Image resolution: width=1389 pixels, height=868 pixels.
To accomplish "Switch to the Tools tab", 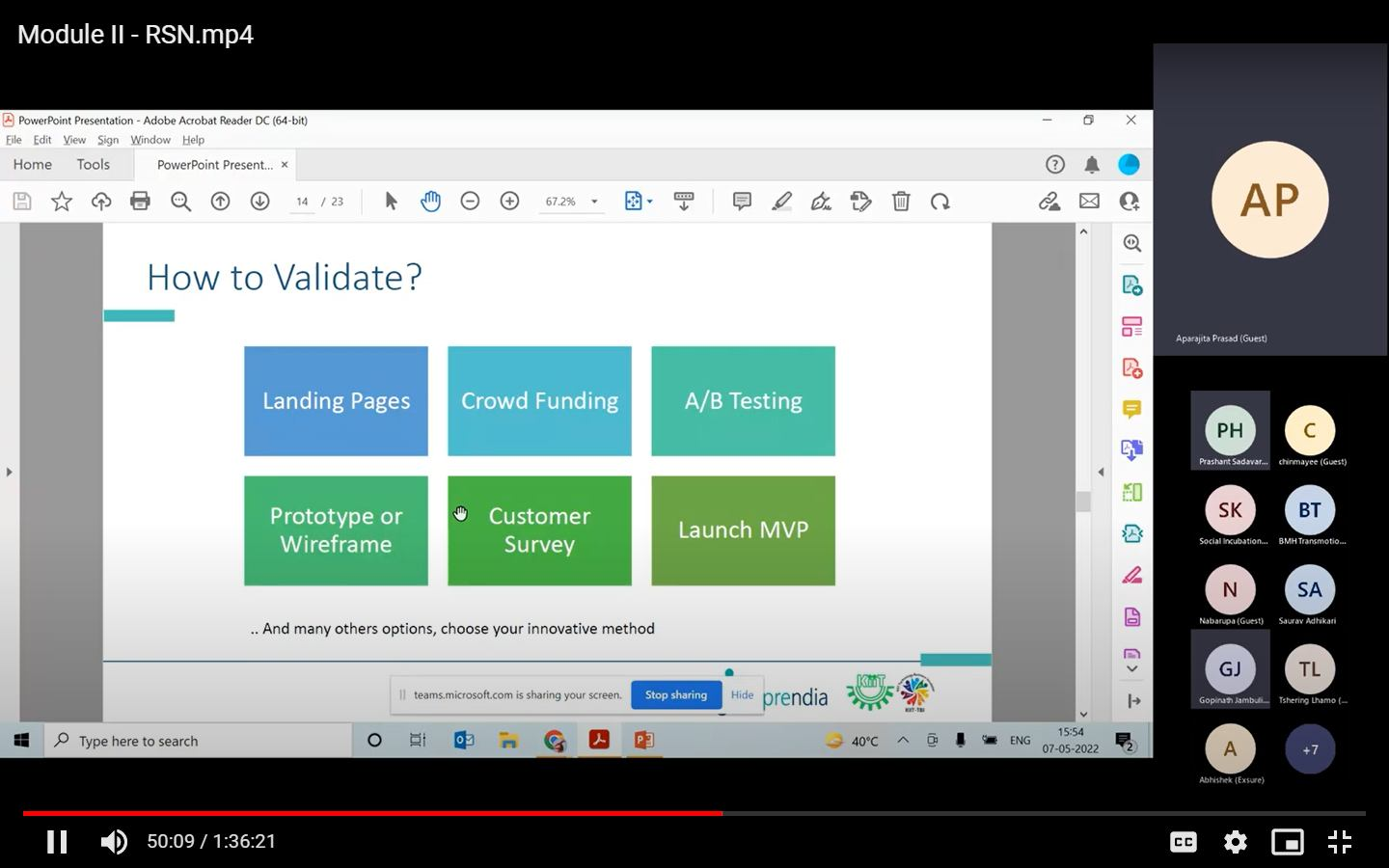I will pyautogui.click(x=94, y=164).
